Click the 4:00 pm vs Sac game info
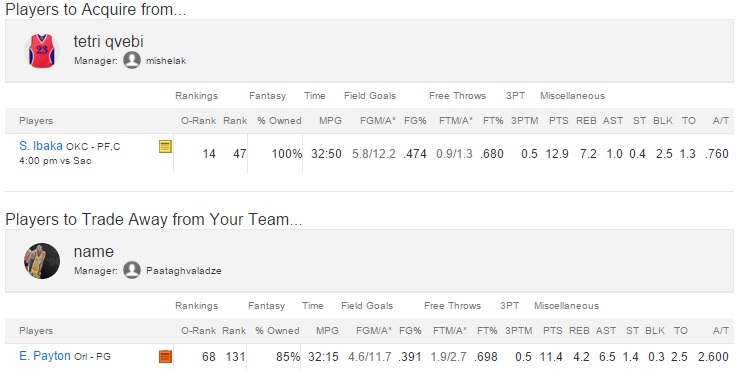Screen dimensions: 754x381 [55, 161]
